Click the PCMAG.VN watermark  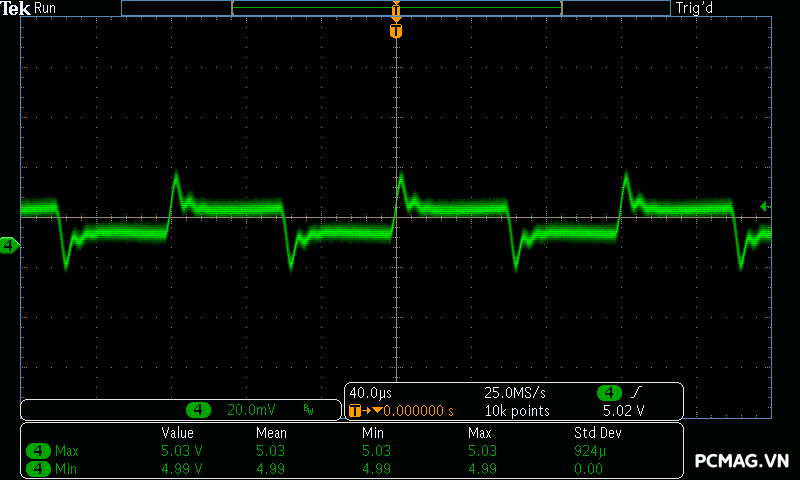click(742, 461)
